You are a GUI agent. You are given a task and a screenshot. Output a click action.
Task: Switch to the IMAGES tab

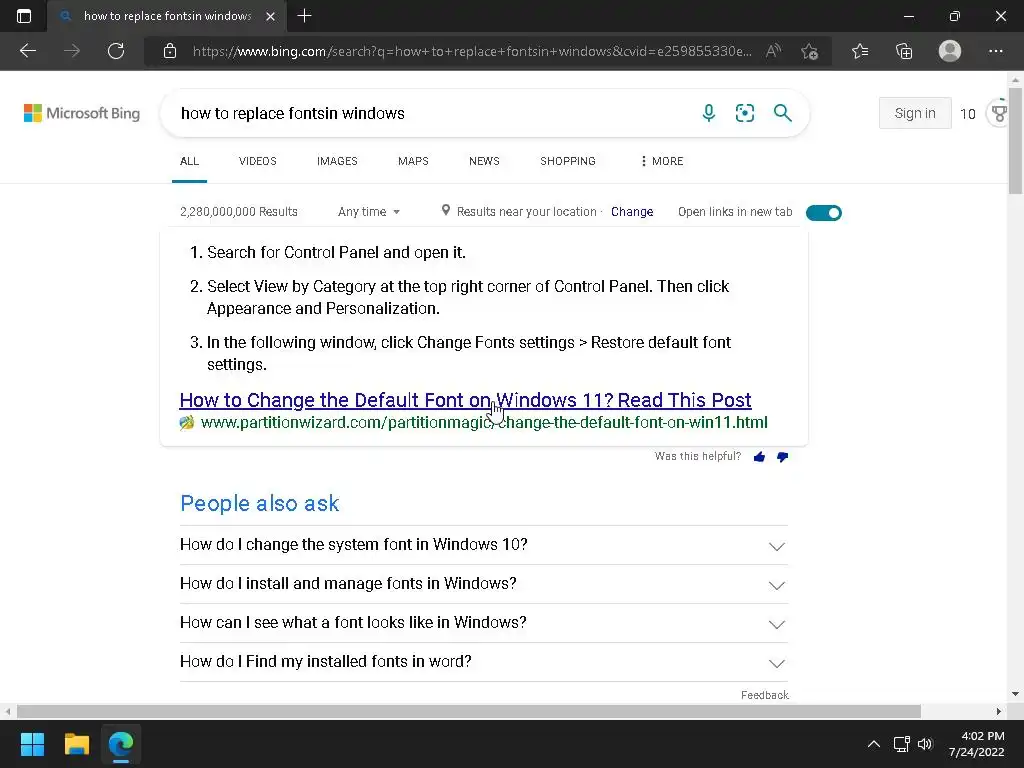tap(337, 161)
